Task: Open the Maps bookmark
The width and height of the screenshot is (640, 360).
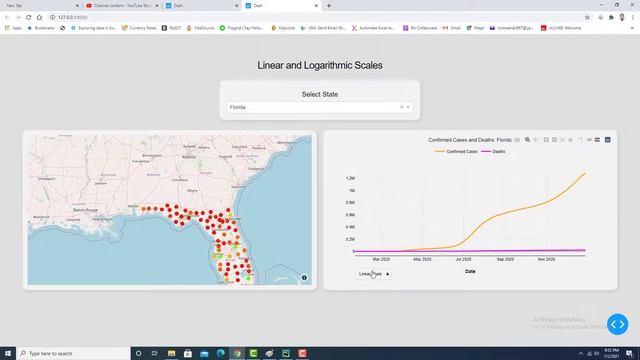Action: (475, 28)
